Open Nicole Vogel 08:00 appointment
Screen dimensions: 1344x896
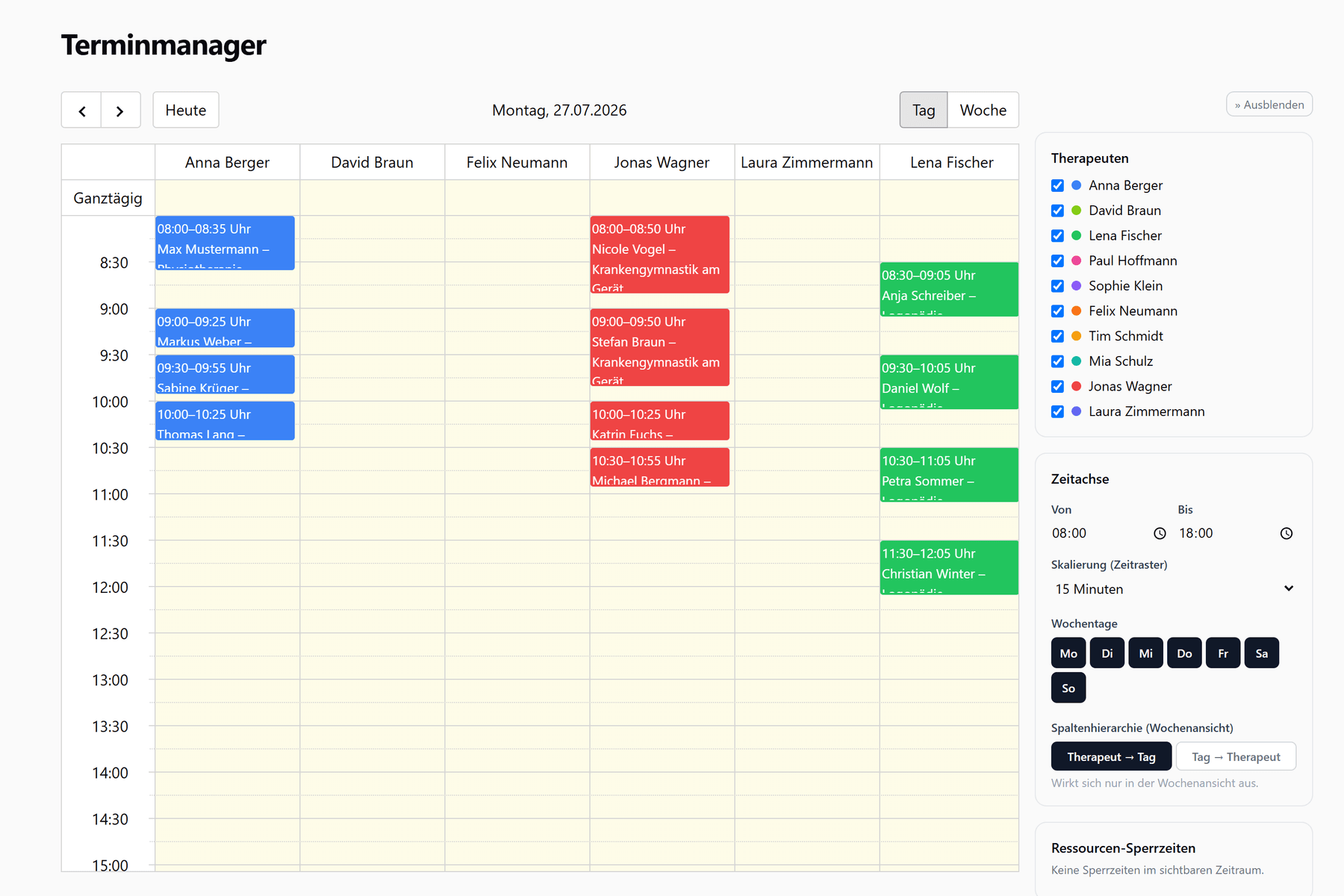pos(659,255)
